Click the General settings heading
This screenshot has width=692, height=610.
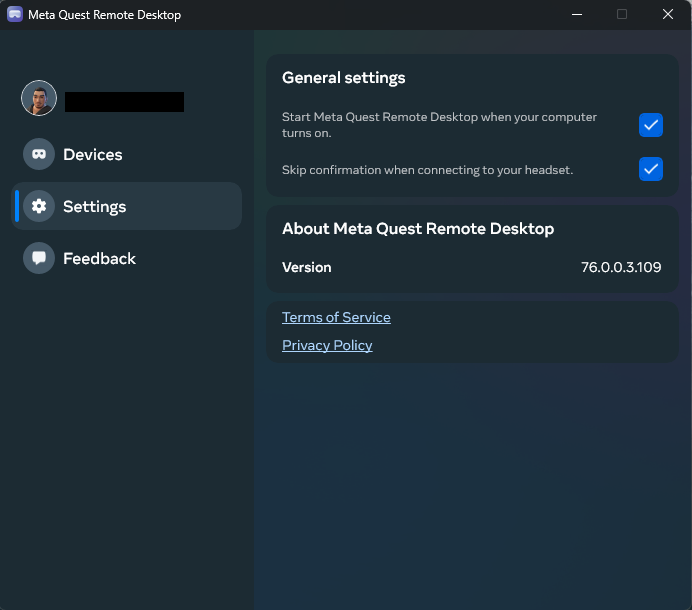tap(343, 78)
